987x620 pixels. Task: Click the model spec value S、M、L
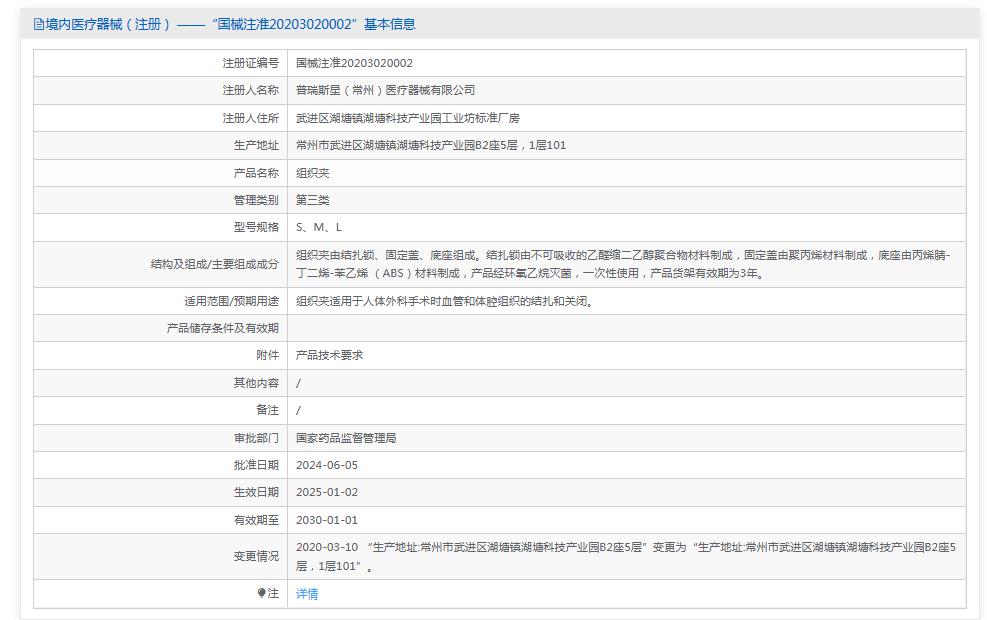(319, 227)
